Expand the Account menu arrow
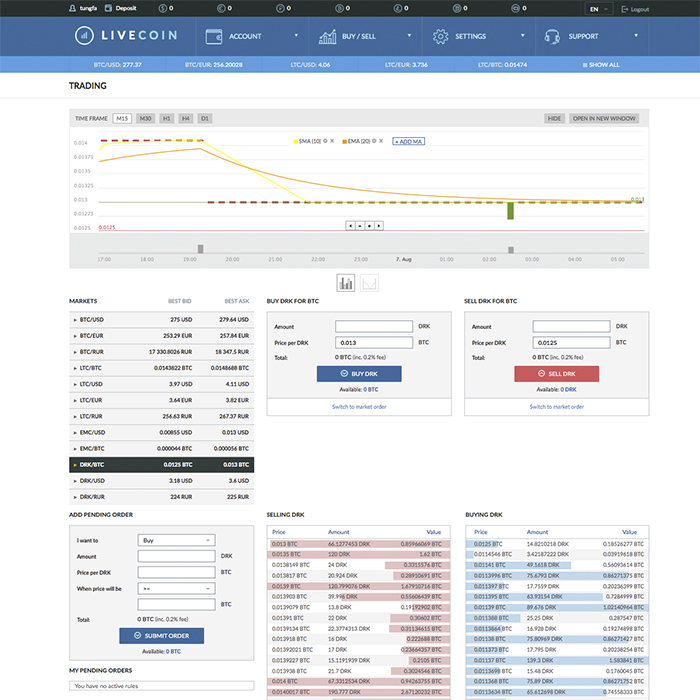 pos(296,35)
